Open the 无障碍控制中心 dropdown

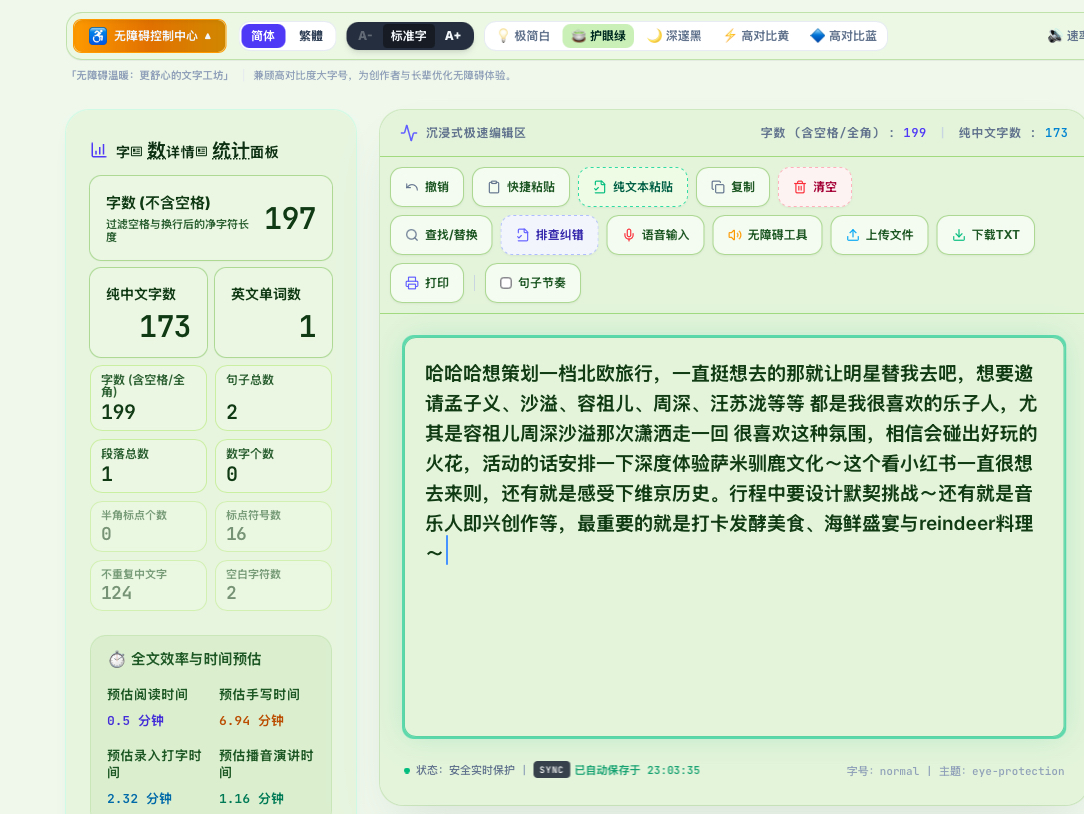(149, 36)
